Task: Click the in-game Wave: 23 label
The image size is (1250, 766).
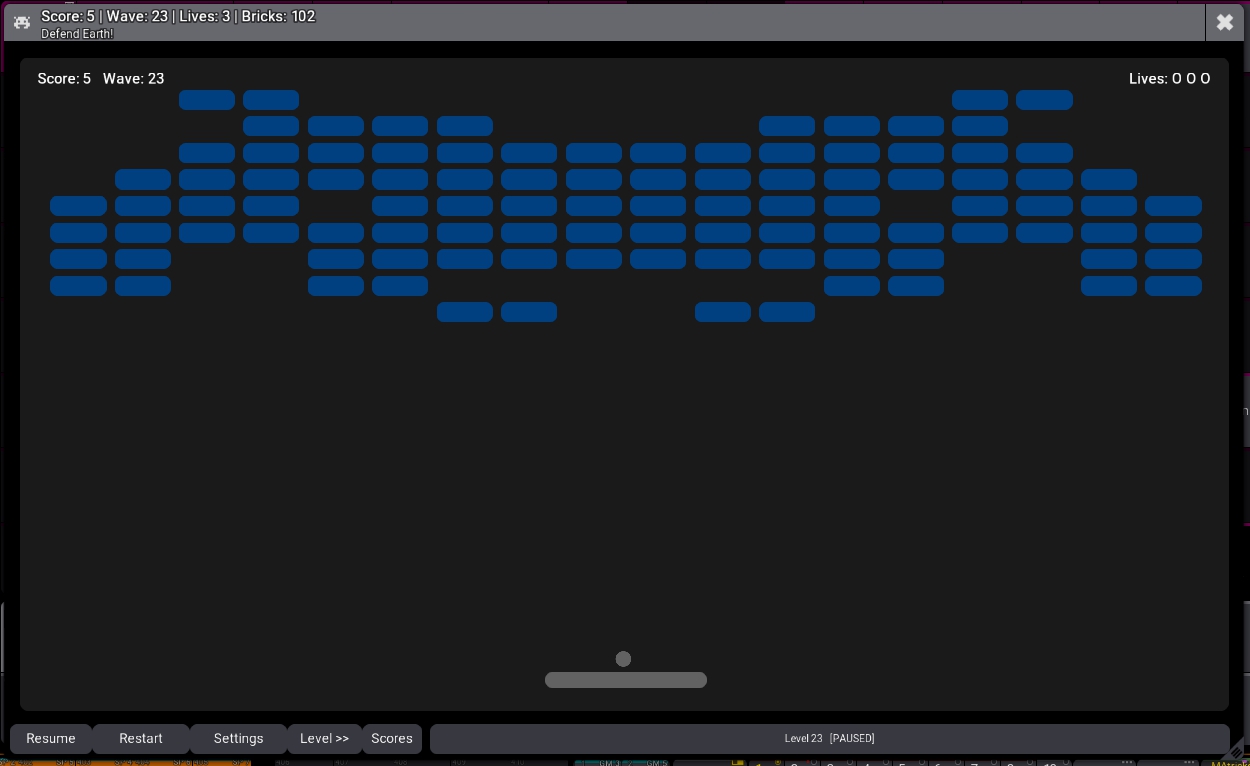Action: pos(133,78)
